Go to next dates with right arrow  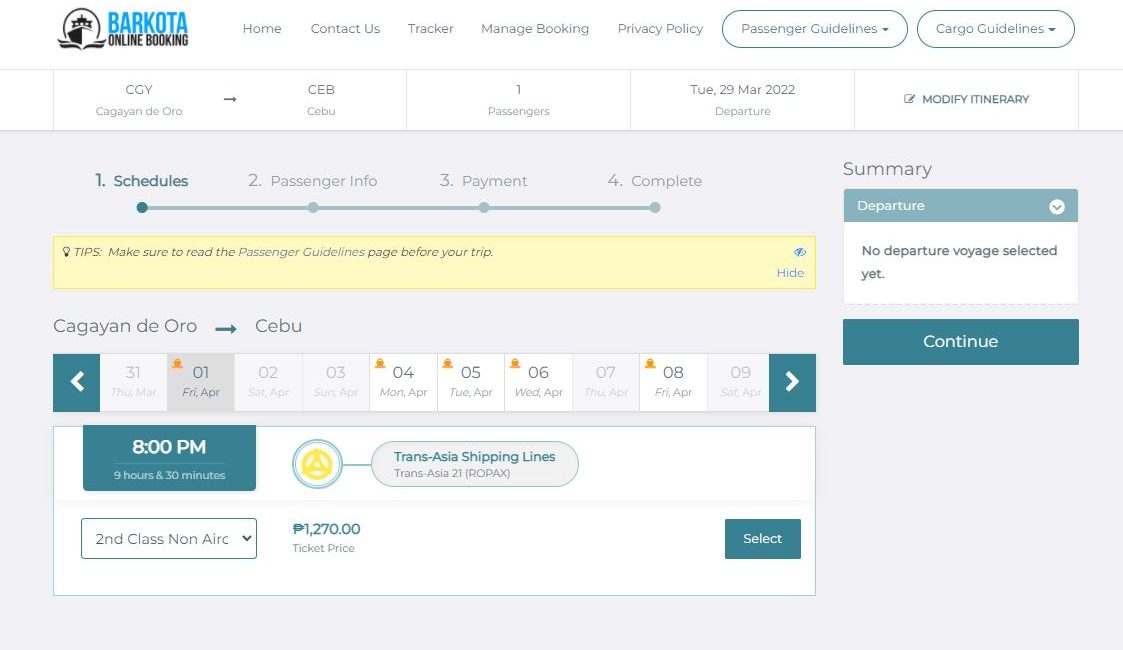(792, 382)
